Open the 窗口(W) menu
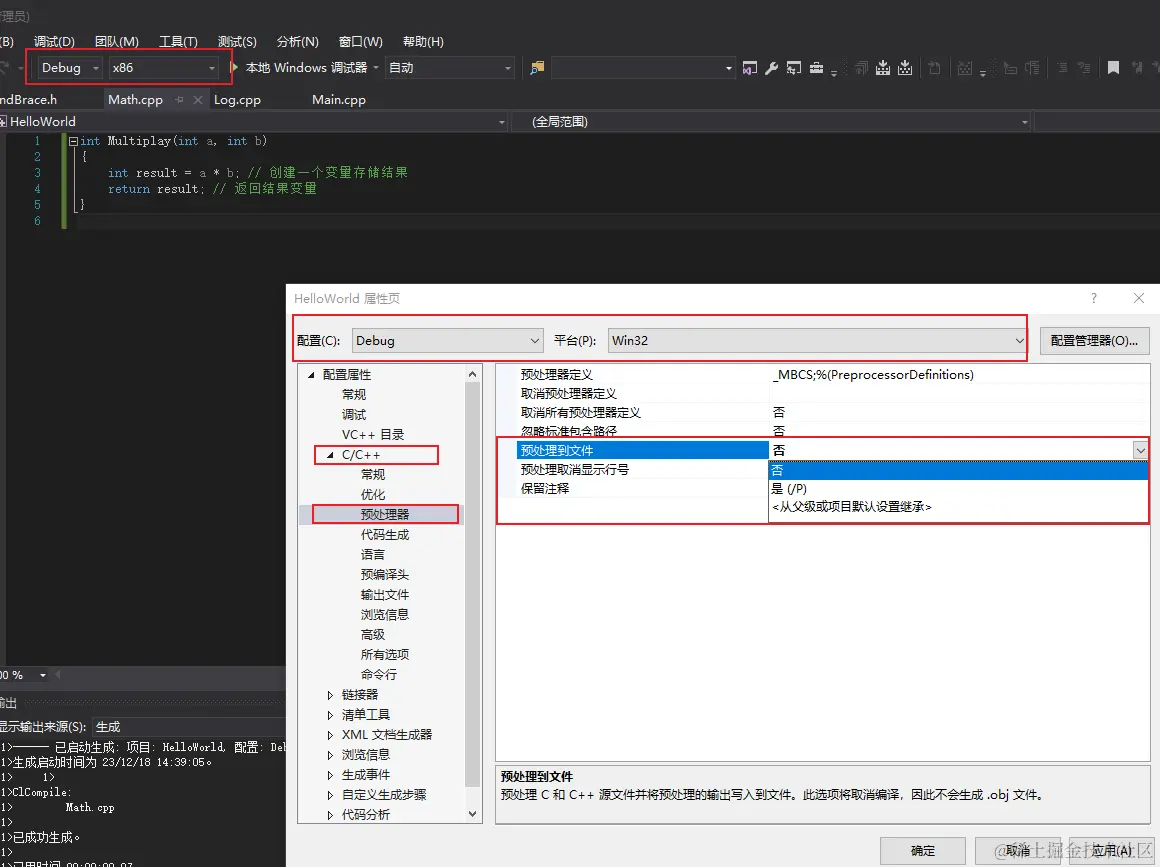The width and height of the screenshot is (1160, 867). coord(360,41)
